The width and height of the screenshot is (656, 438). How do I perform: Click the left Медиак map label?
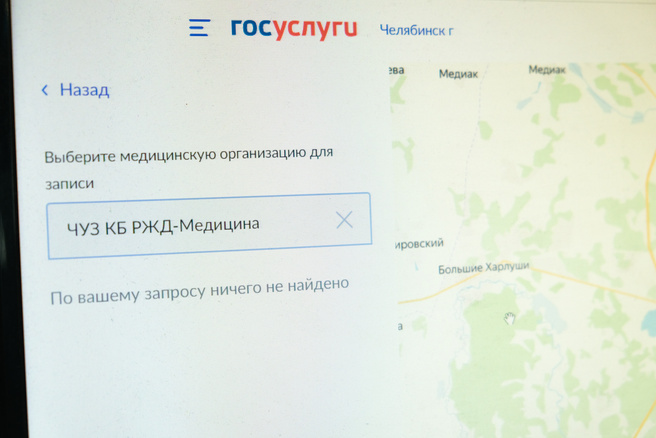point(458,74)
